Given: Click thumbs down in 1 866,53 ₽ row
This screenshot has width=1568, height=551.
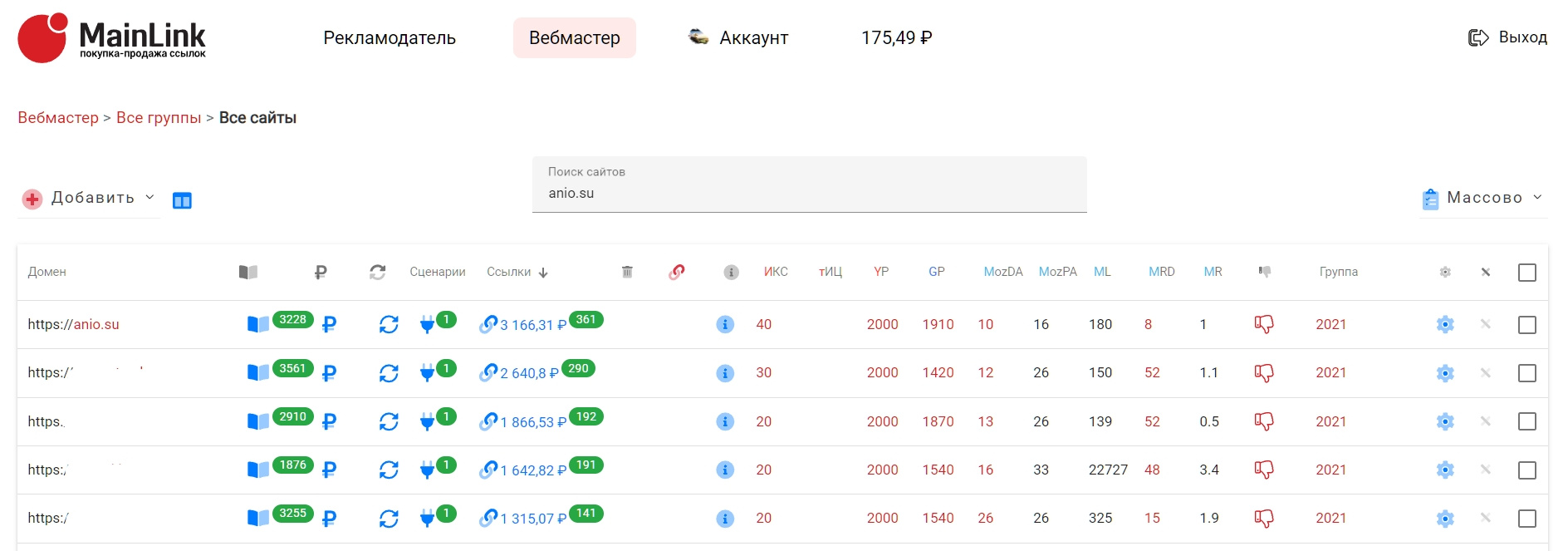Looking at the screenshot, I should click(1264, 421).
